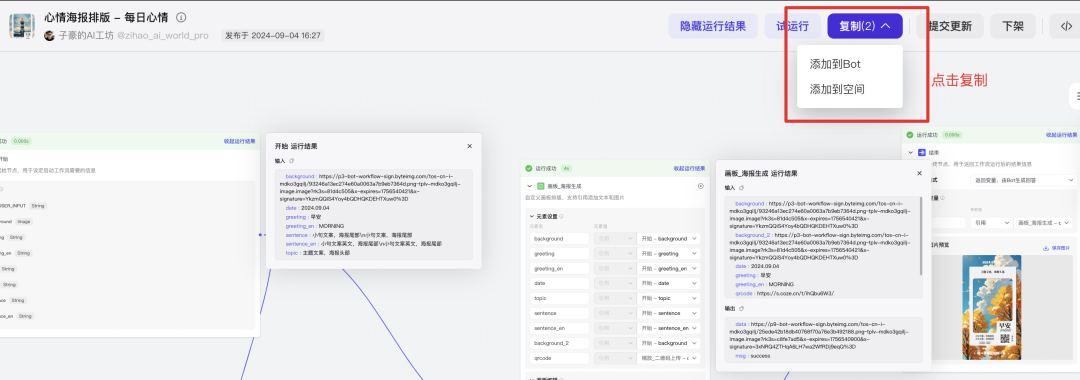Click the USER_INPUT String variable row
Image resolution: width=1080 pixels, height=380 pixels.
pyautogui.click(x=23, y=205)
